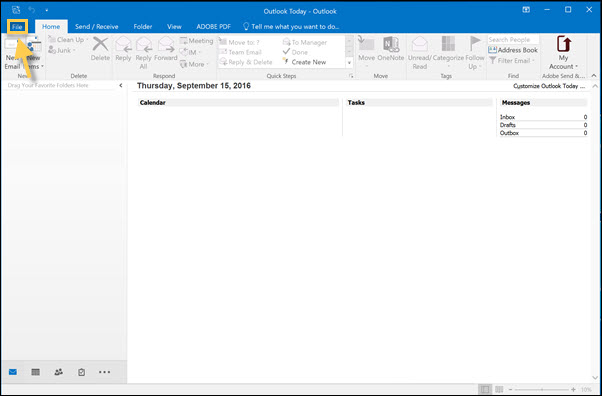Open the View ribbon tab
The width and height of the screenshot is (602, 396).
tap(174, 27)
